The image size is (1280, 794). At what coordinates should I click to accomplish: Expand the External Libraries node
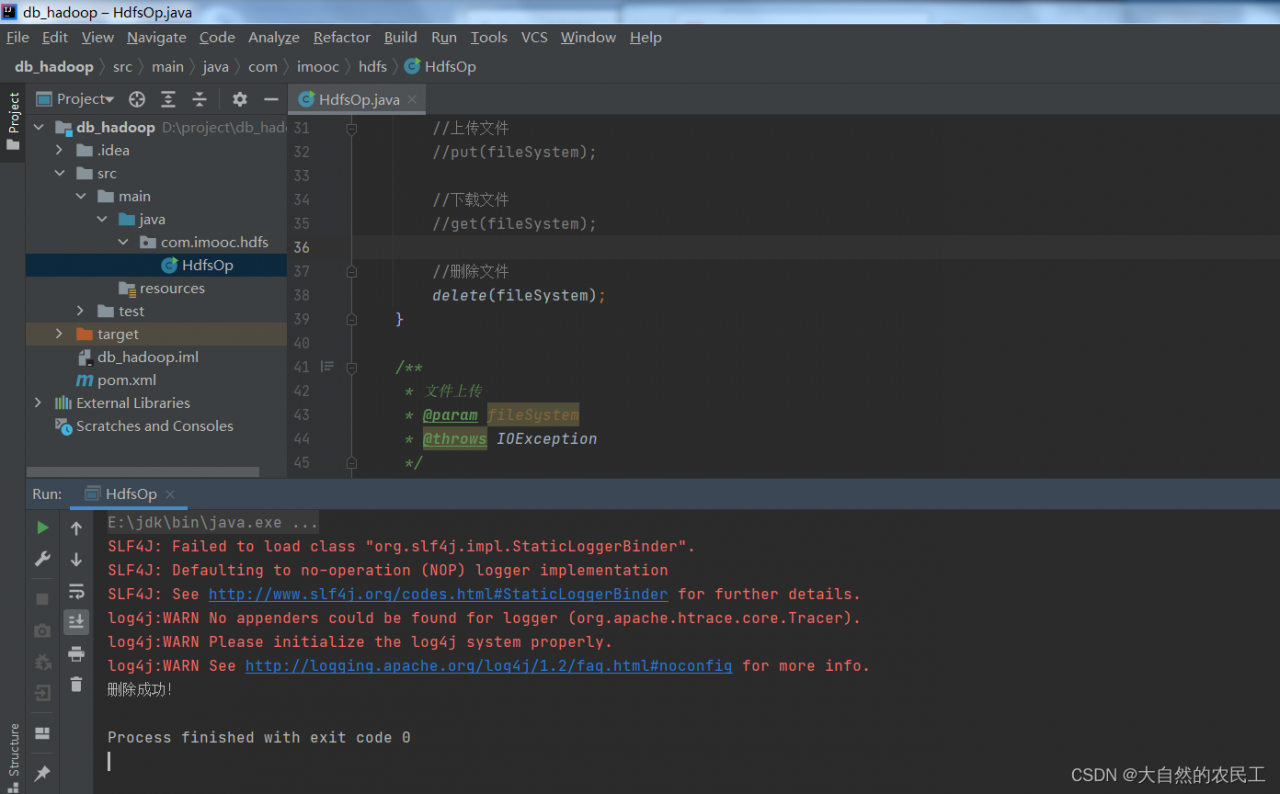point(38,403)
